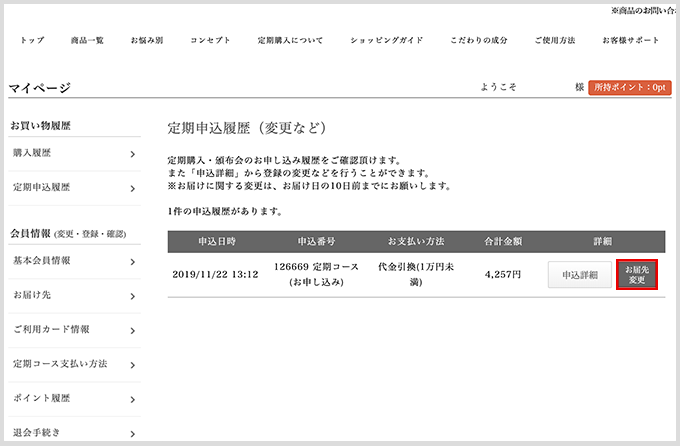Open 定期コース支払い方法 sidebar link

point(74,364)
